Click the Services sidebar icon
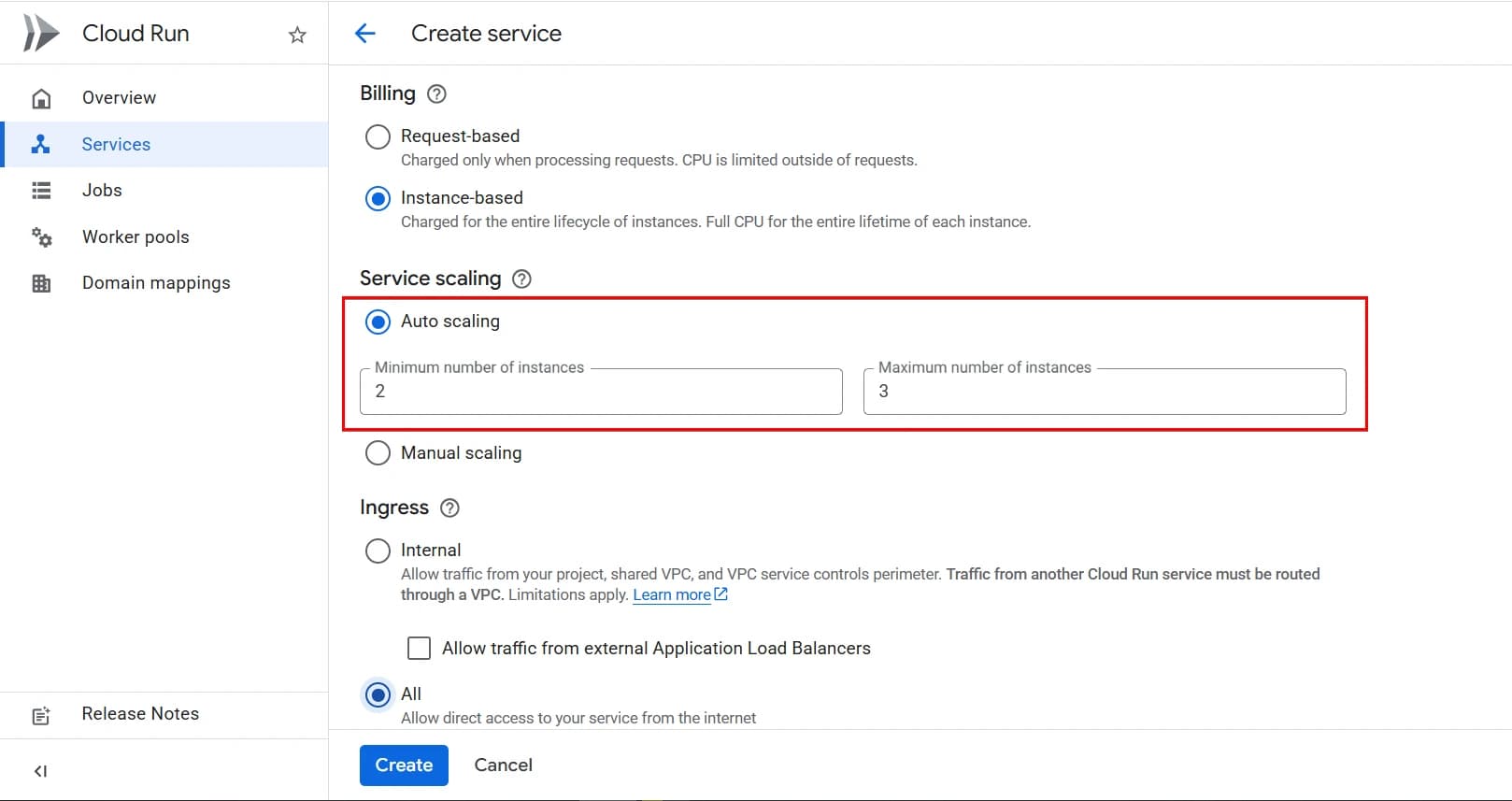 coord(40,144)
